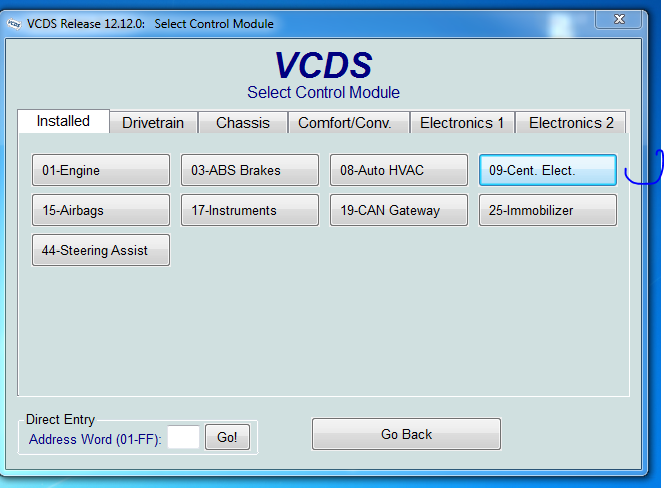Open the 01-Engine control module

point(101,170)
